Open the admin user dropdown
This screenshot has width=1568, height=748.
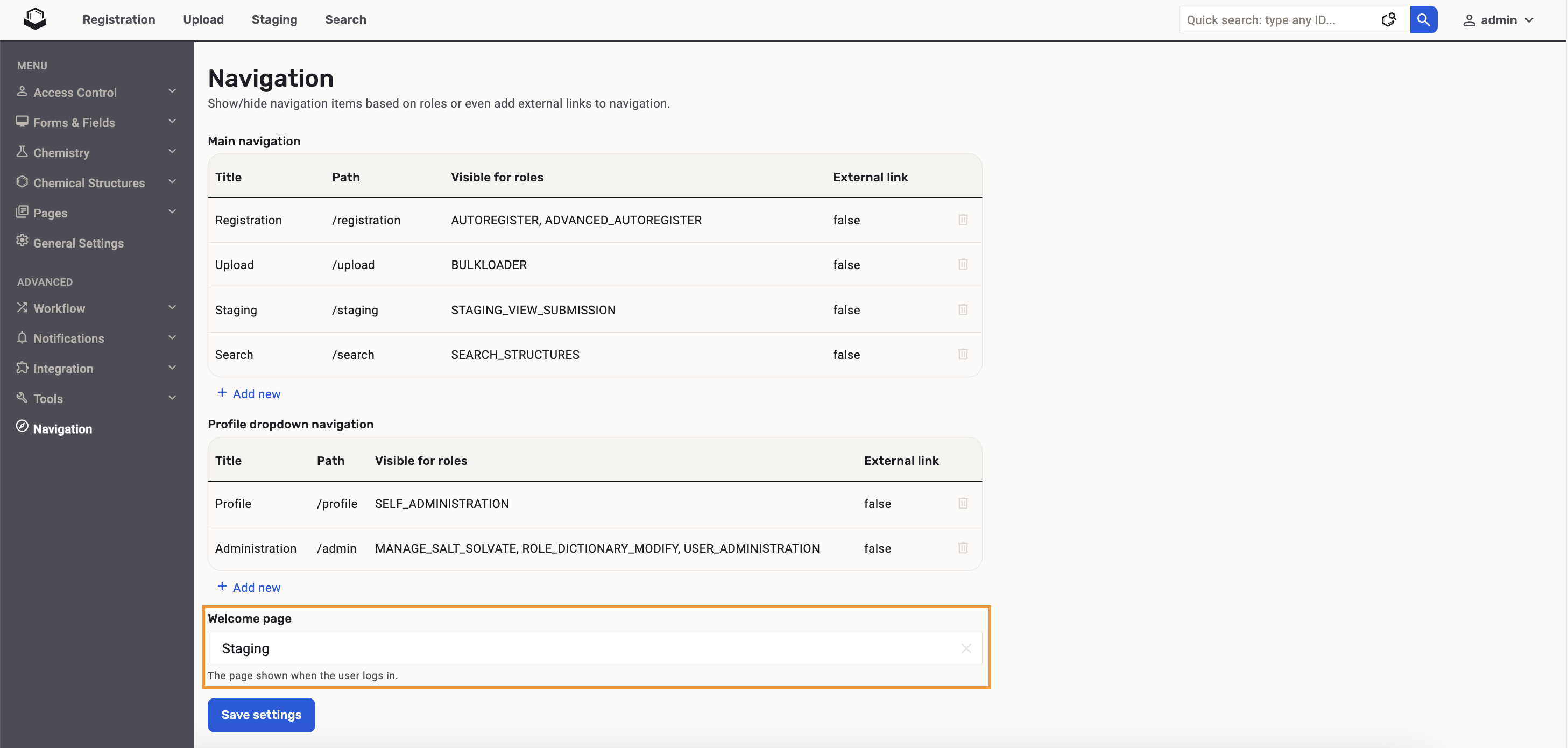pyautogui.click(x=1498, y=20)
